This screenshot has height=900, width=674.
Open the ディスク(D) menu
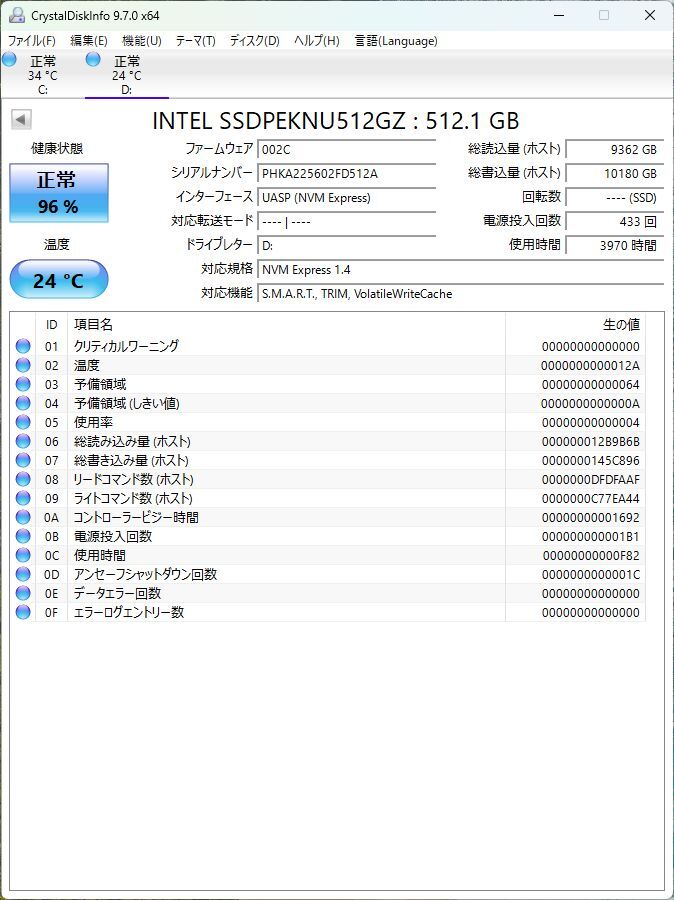tap(254, 41)
